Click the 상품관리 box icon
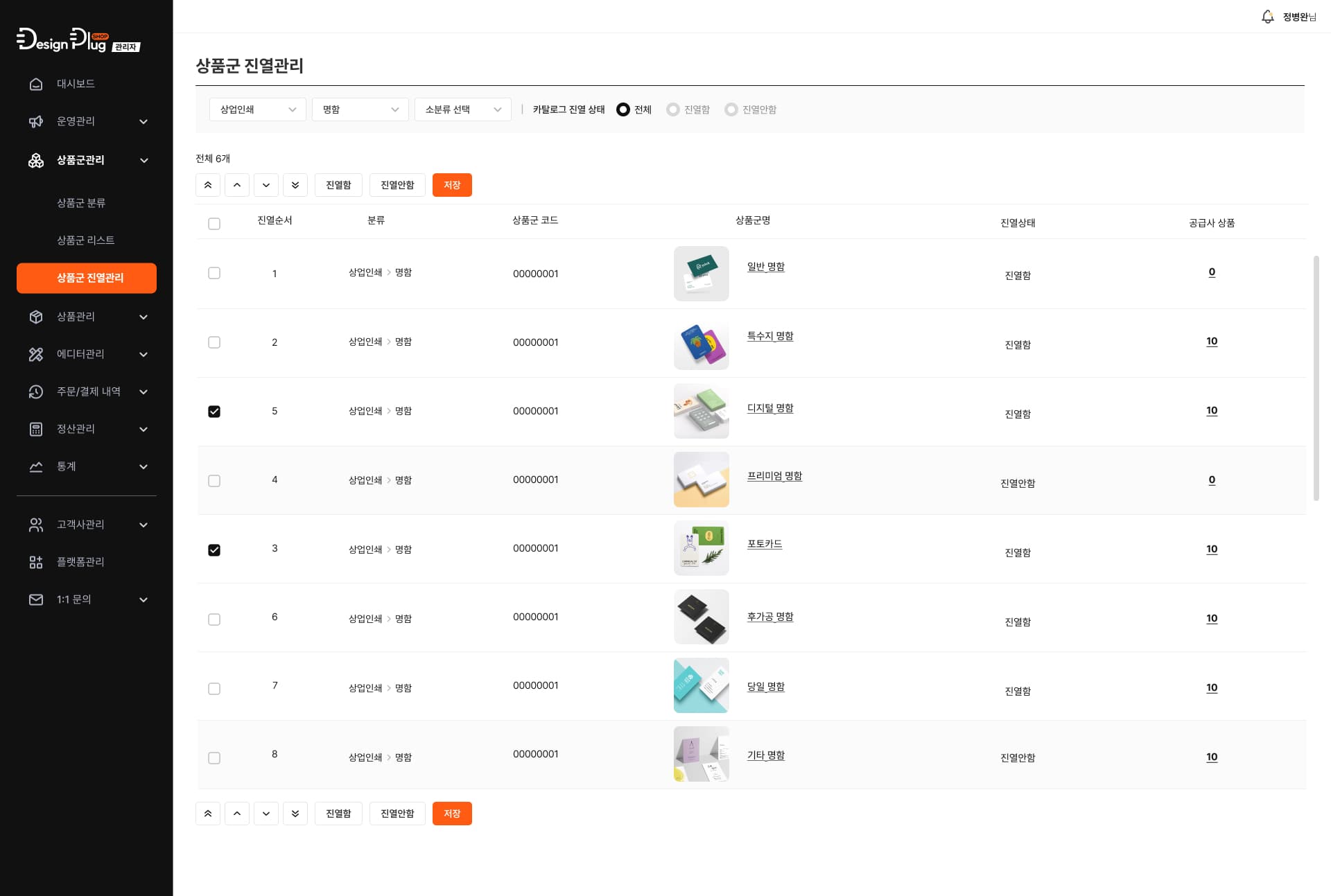The width and height of the screenshot is (1331, 896). 36,317
